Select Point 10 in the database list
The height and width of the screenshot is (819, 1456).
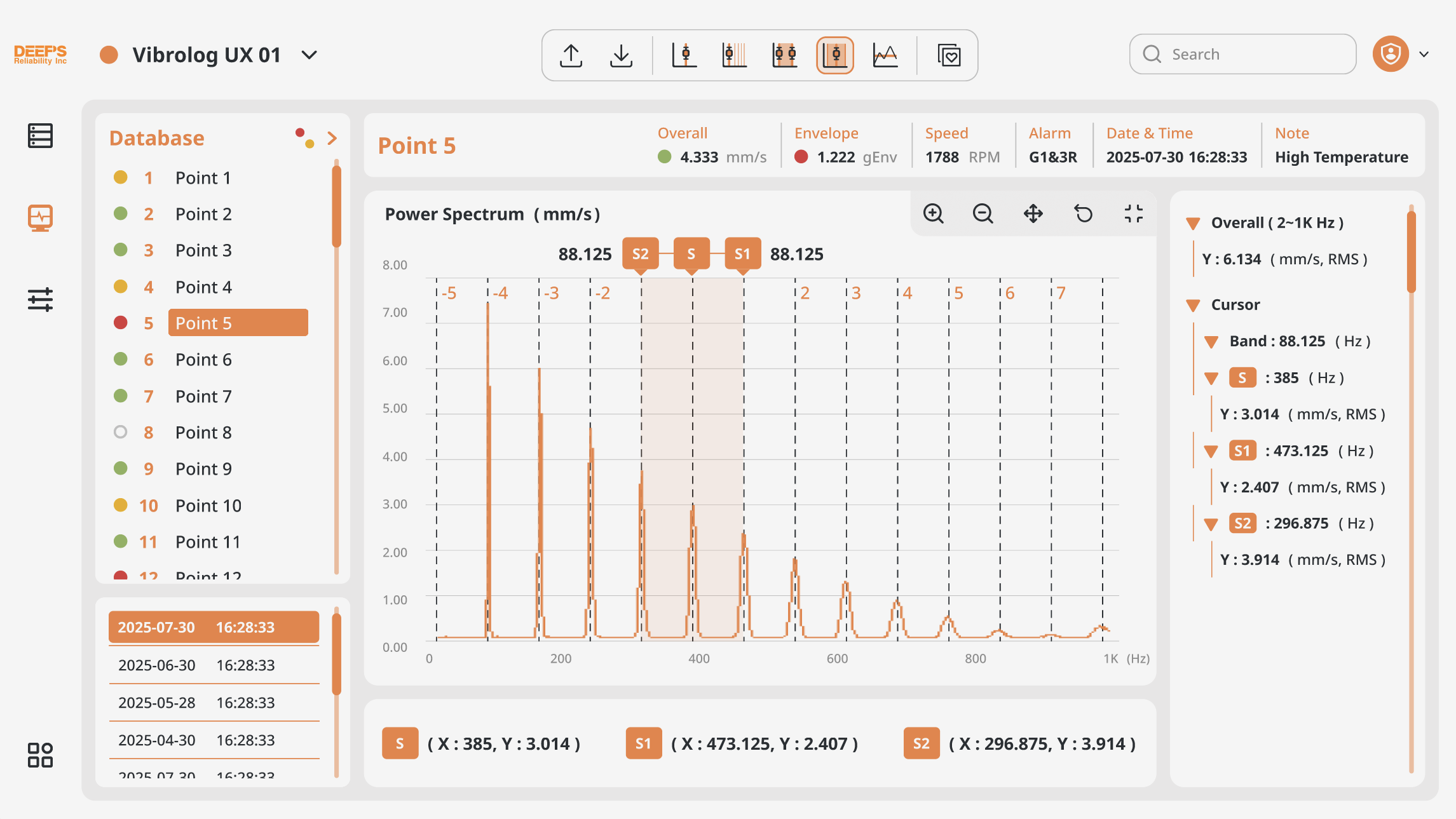210,506
